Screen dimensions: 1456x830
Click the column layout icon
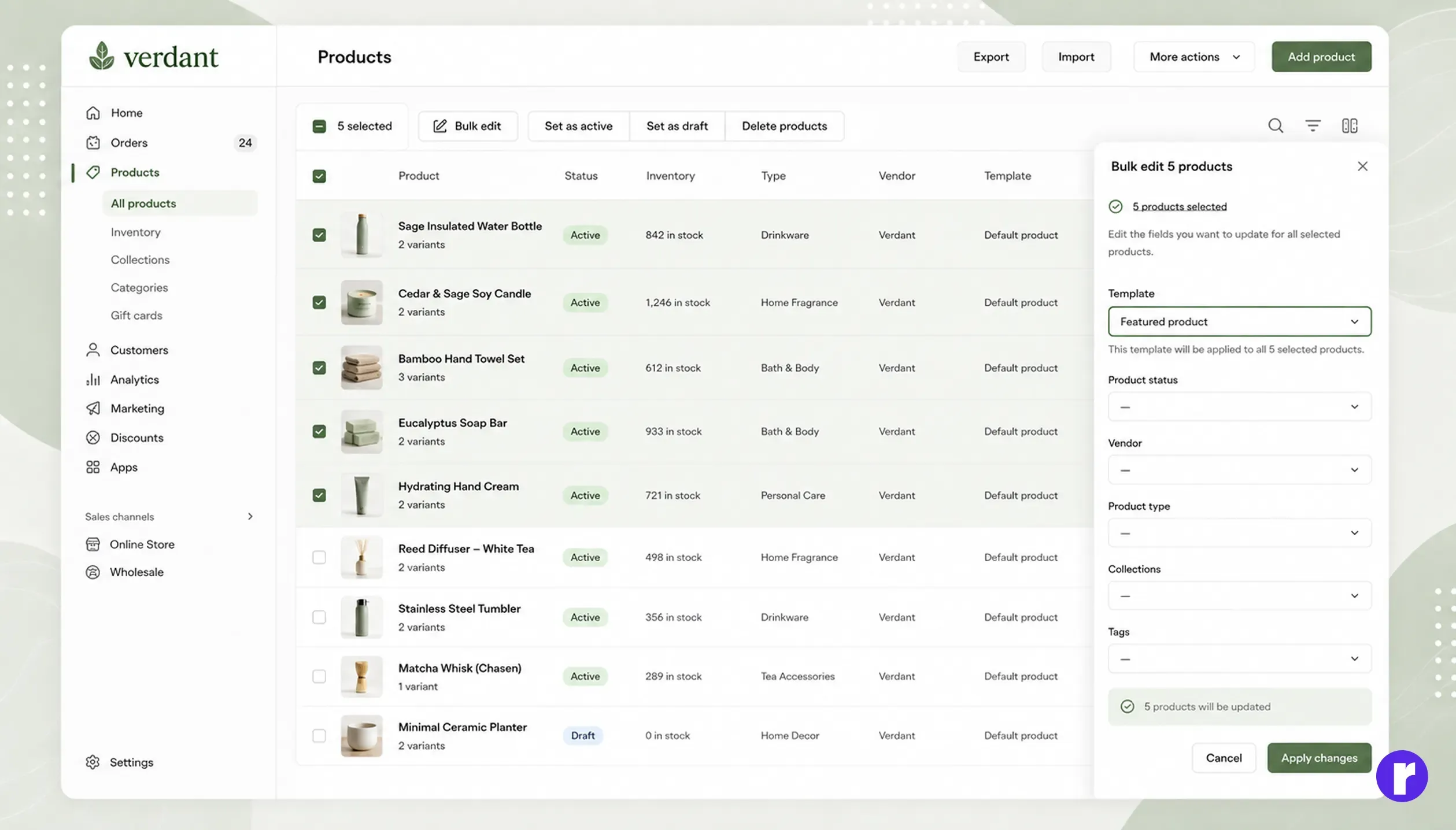(1350, 125)
